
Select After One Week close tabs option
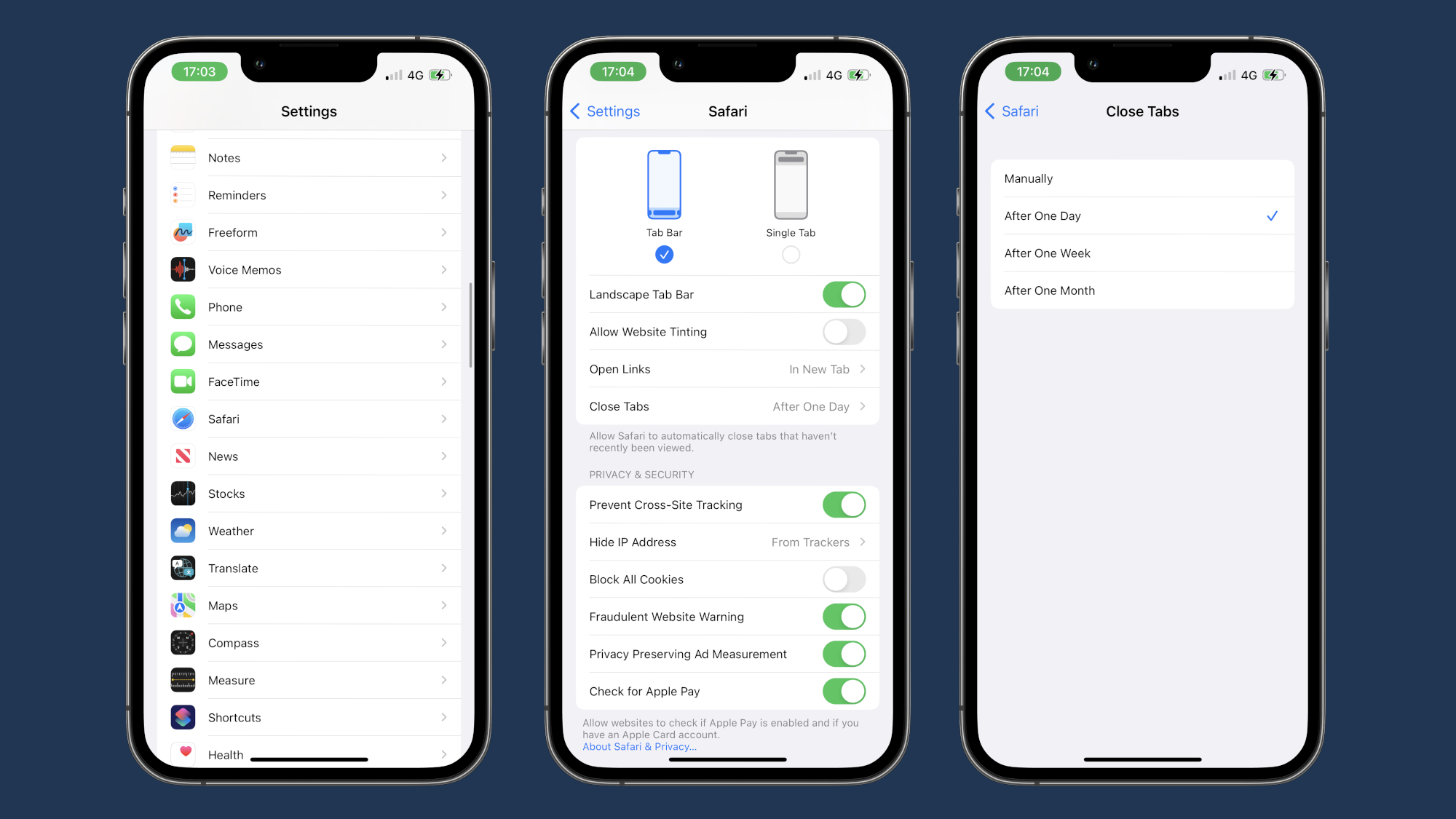[x=1142, y=253]
